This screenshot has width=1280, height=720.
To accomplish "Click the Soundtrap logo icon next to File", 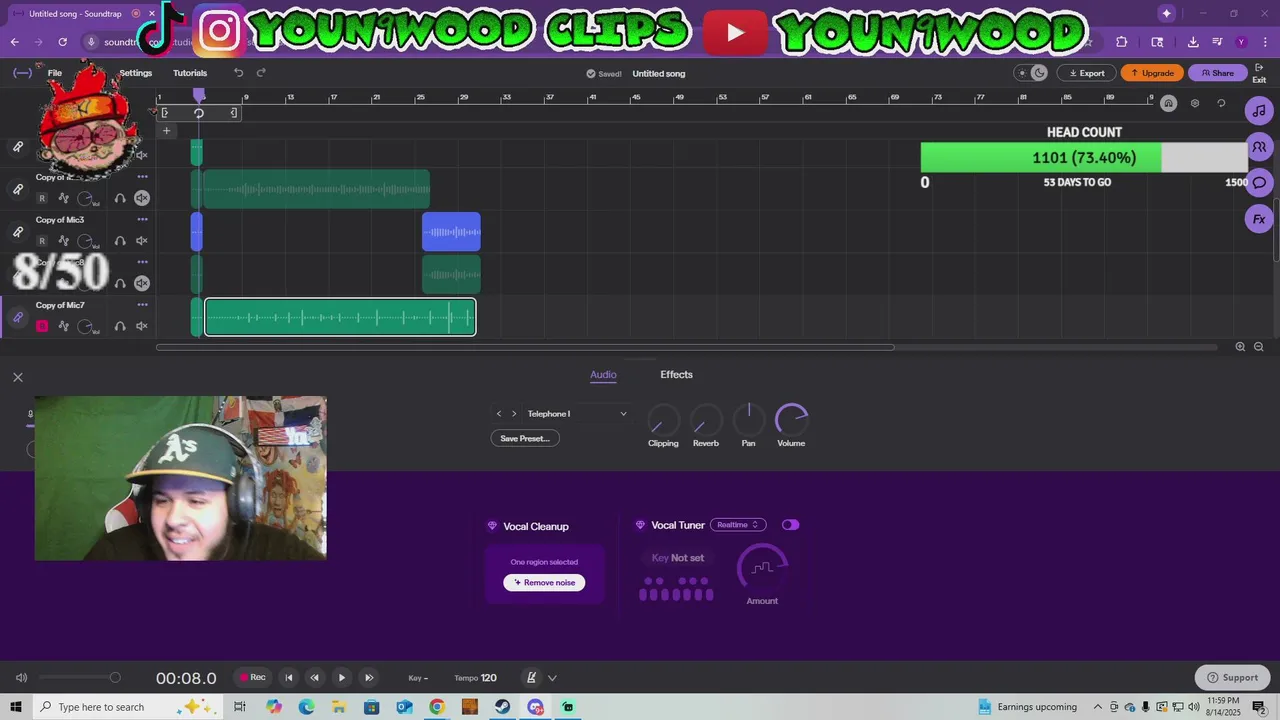I will click(22, 73).
